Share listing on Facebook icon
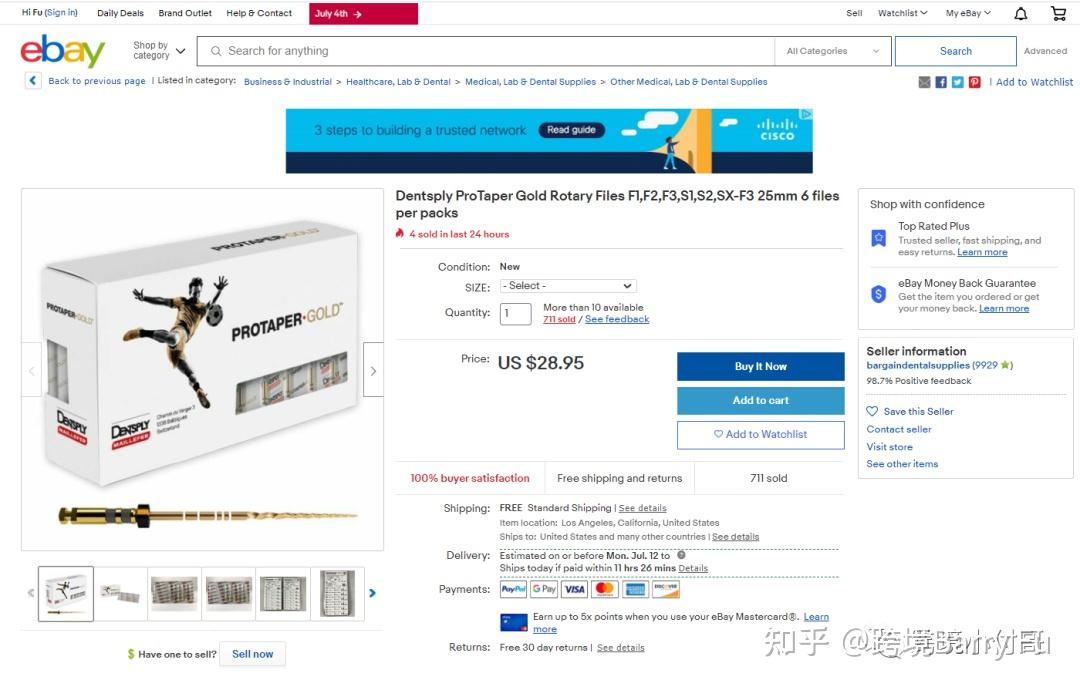 pyautogui.click(x=941, y=82)
